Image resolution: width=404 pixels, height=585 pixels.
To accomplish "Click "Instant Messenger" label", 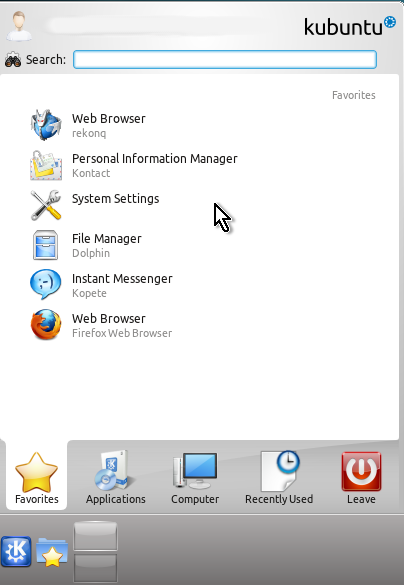I will [x=122, y=279].
